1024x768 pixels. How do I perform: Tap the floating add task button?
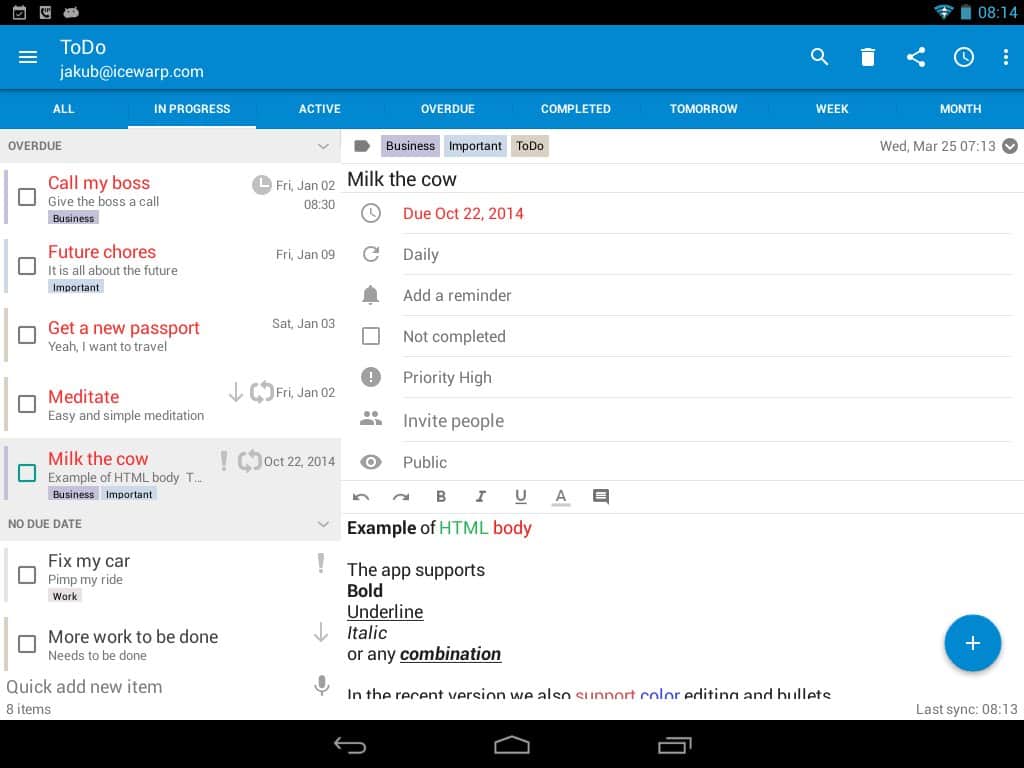(972, 643)
